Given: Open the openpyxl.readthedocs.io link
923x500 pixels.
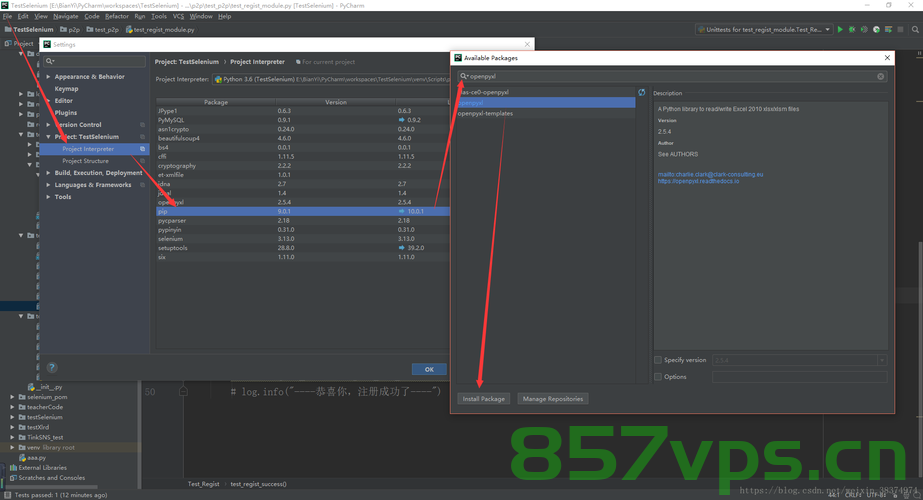Looking at the screenshot, I should click(x=698, y=181).
